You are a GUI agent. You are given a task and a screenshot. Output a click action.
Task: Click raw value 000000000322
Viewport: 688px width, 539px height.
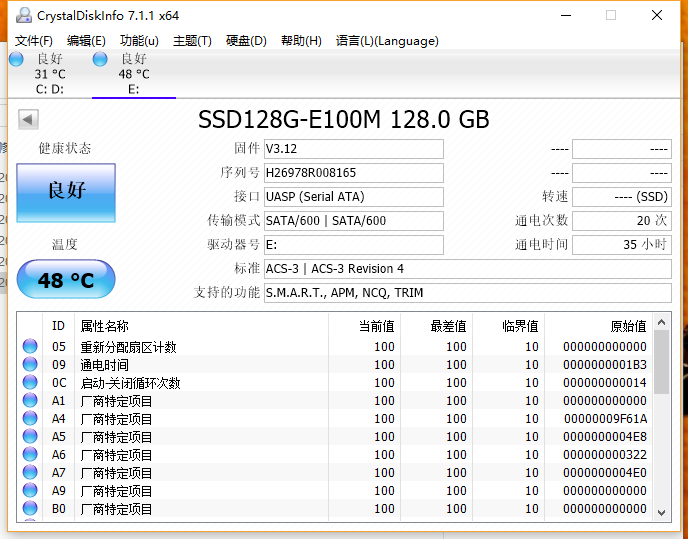(x=605, y=455)
